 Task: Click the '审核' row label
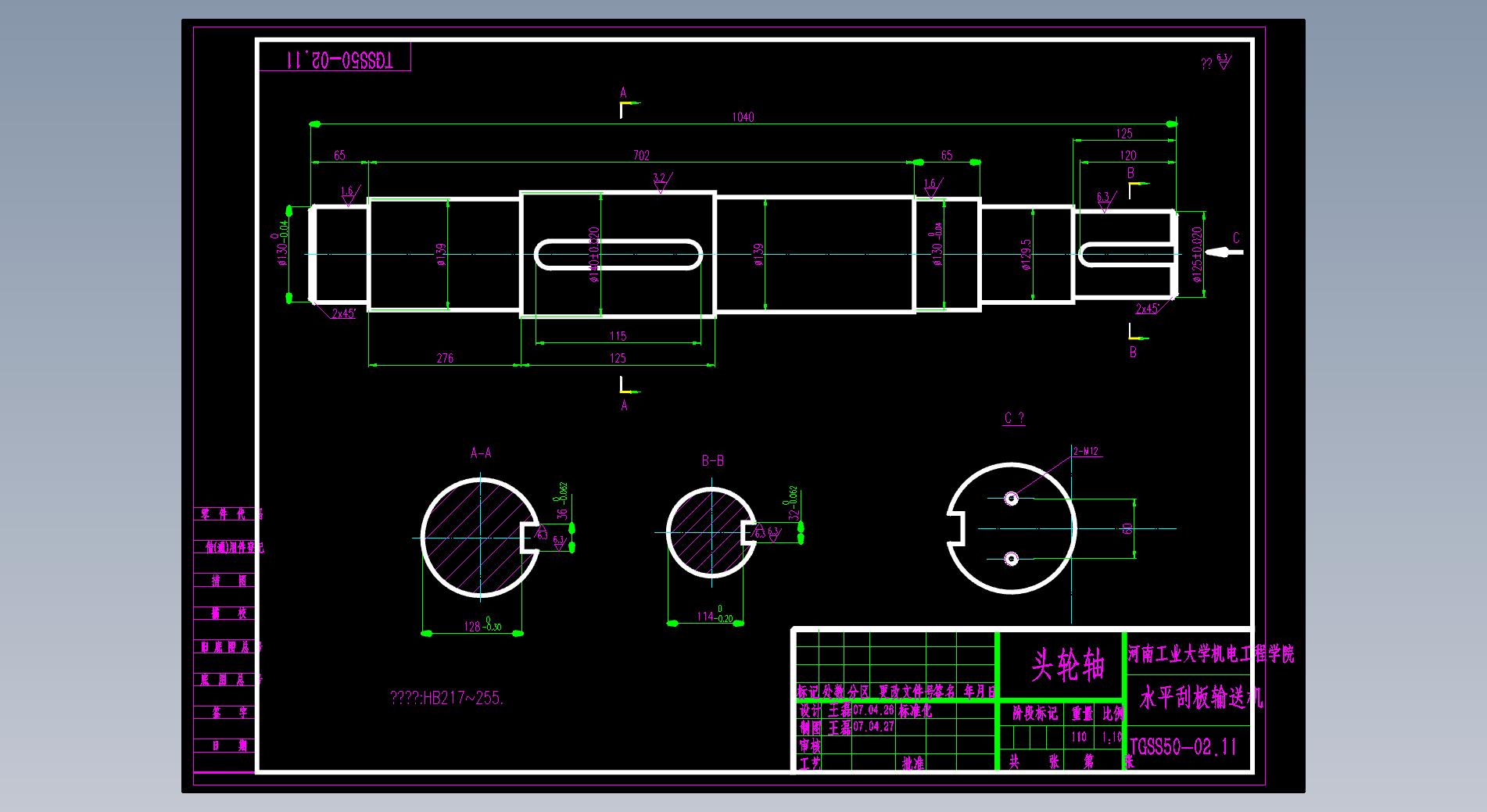click(x=809, y=746)
